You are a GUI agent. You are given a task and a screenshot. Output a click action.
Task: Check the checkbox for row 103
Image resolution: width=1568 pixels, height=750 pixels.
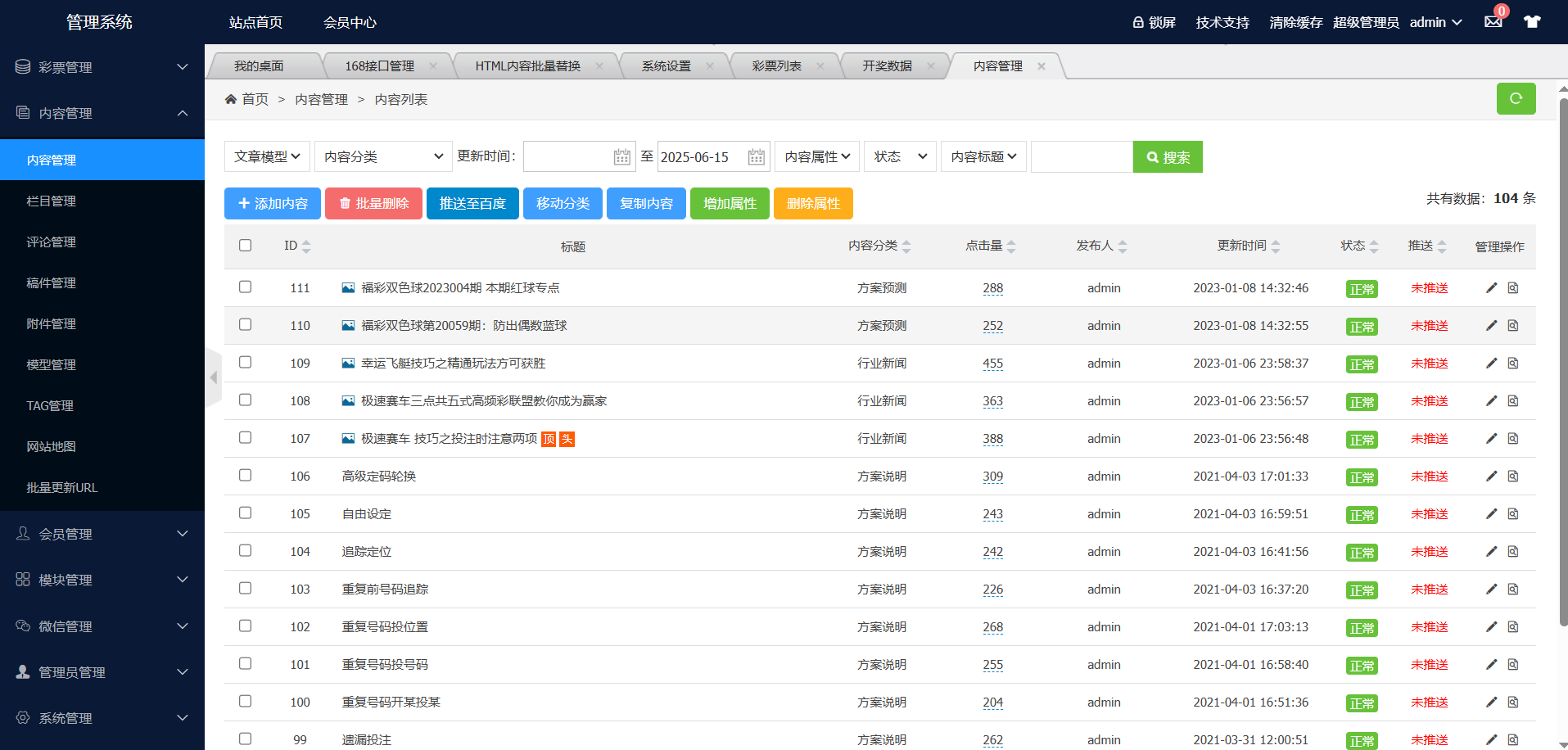pyautogui.click(x=245, y=588)
